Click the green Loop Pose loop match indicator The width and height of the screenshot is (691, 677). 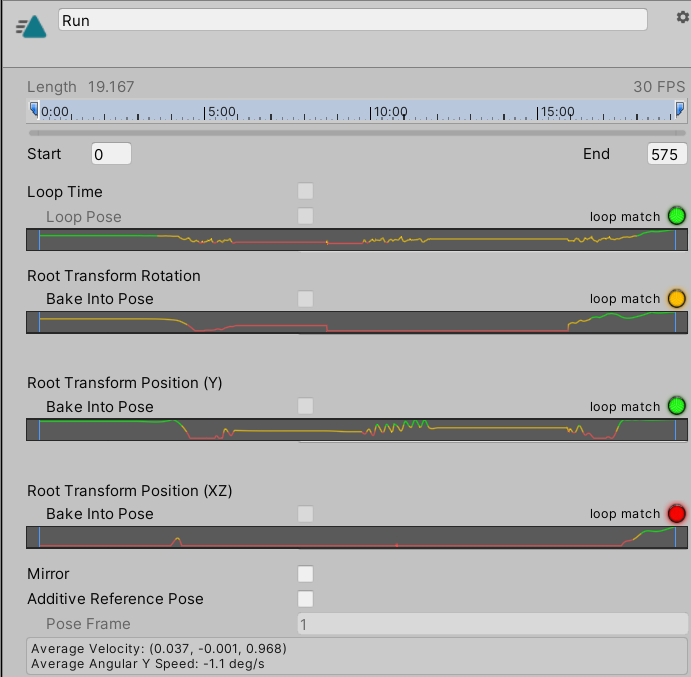coord(676,216)
